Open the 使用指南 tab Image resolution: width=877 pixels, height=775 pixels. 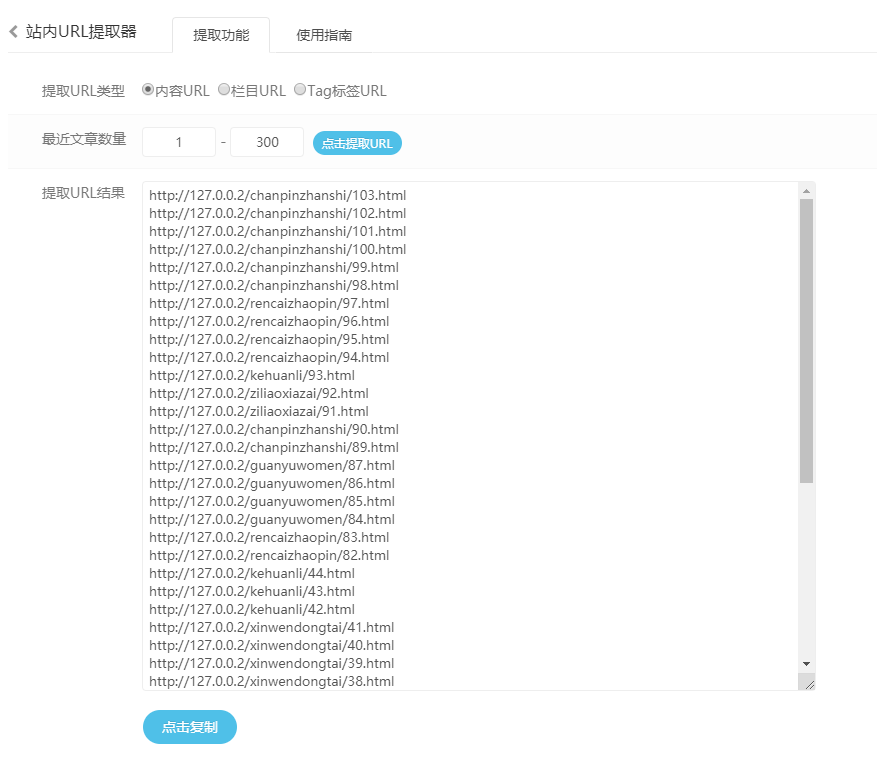click(x=324, y=35)
